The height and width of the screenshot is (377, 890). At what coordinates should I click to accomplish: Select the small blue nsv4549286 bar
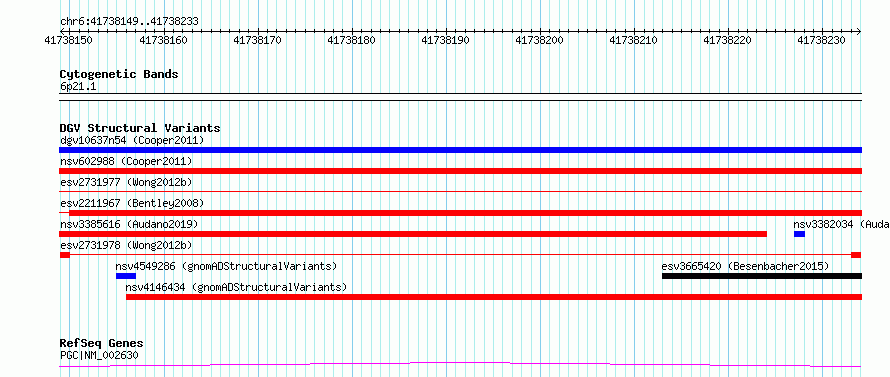[126, 276]
